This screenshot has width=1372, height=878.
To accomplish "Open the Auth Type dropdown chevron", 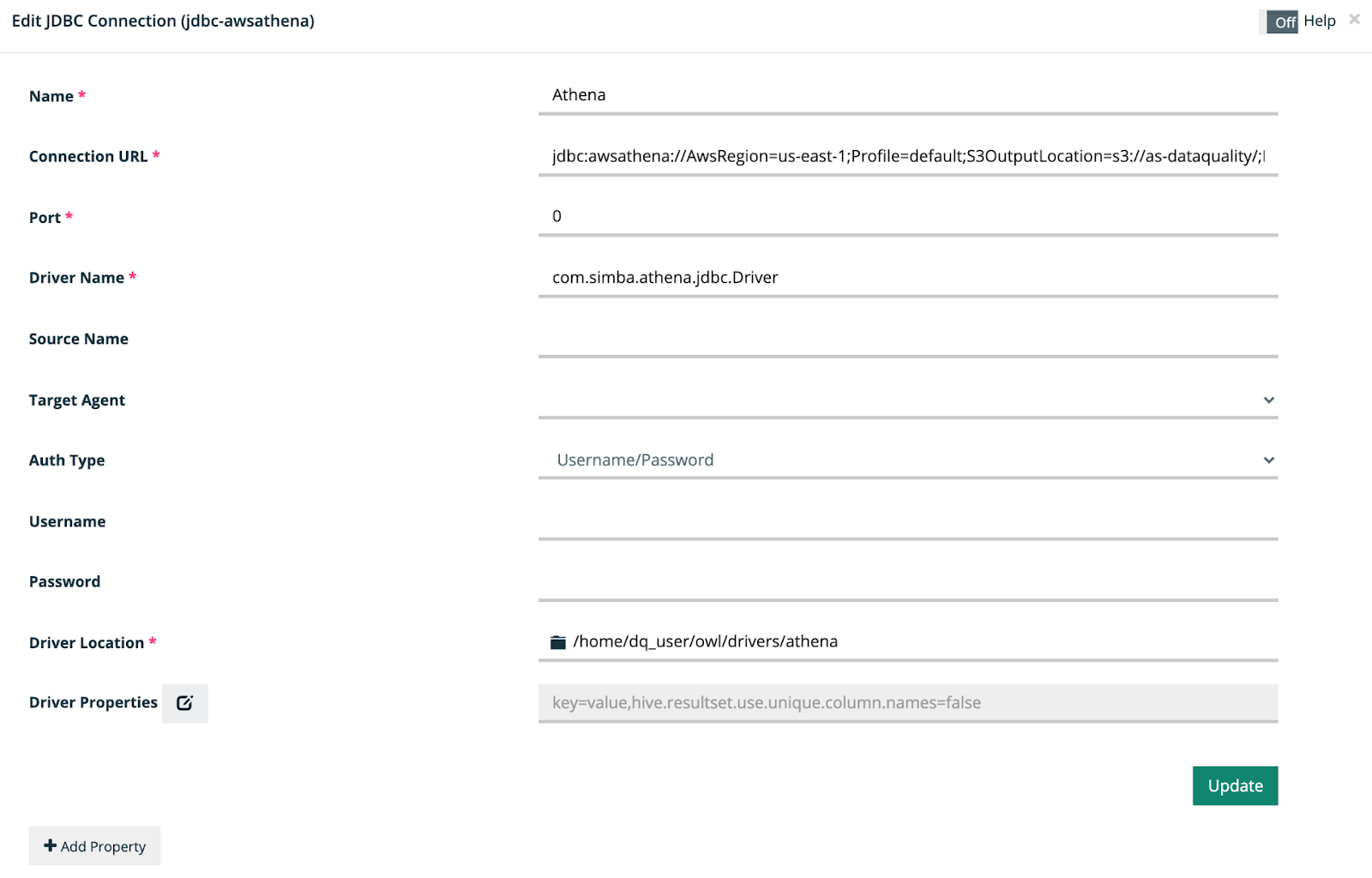I will point(1269,460).
